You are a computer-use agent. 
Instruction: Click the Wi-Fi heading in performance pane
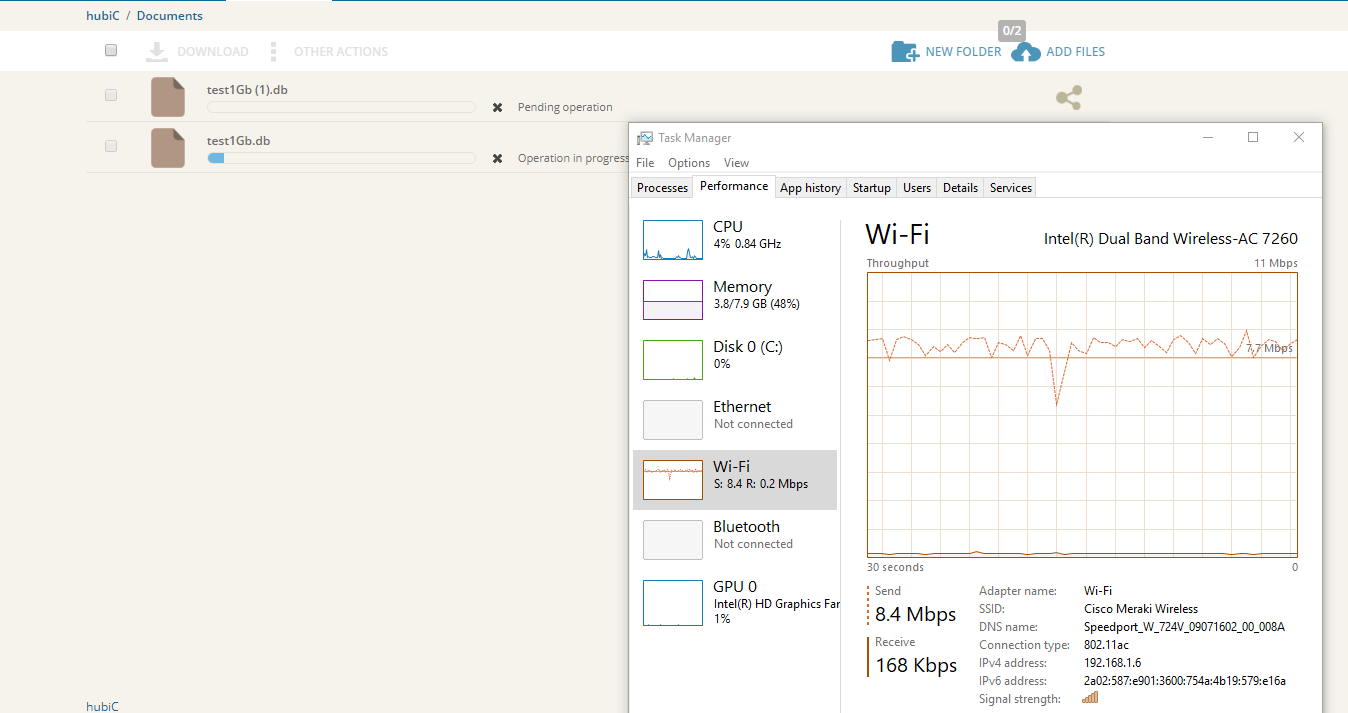coord(897,235)
